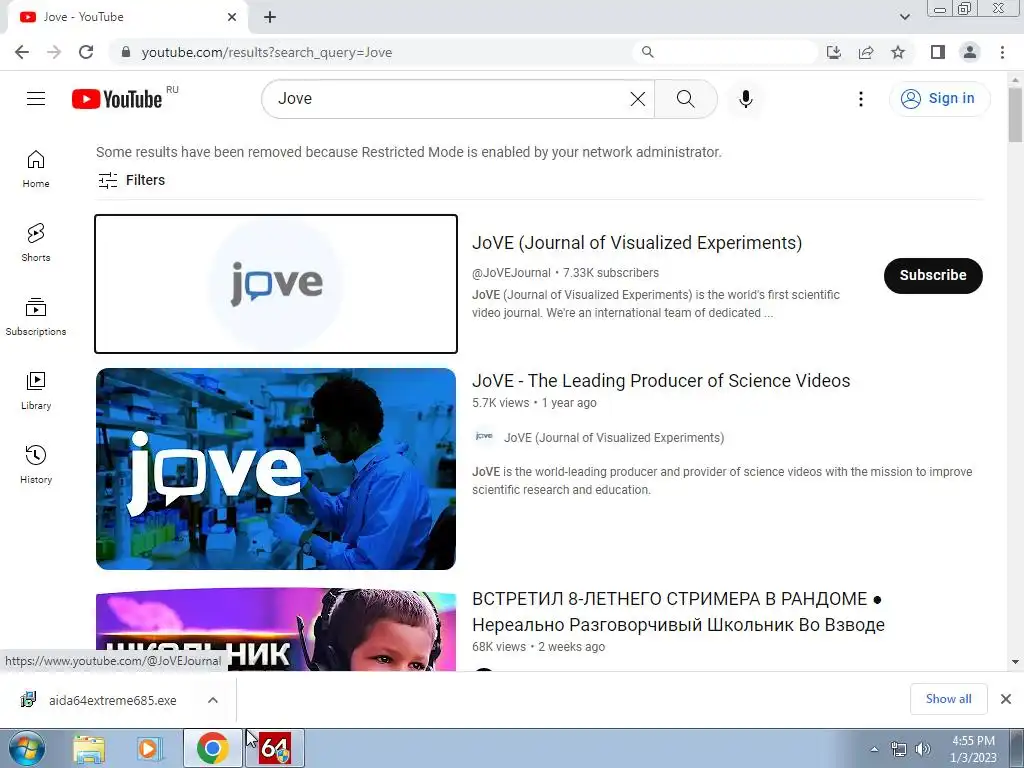This screenshot has height=768, width=1024.
Task: Click Chrome back arrow
Action: click(x=22, y=52)
